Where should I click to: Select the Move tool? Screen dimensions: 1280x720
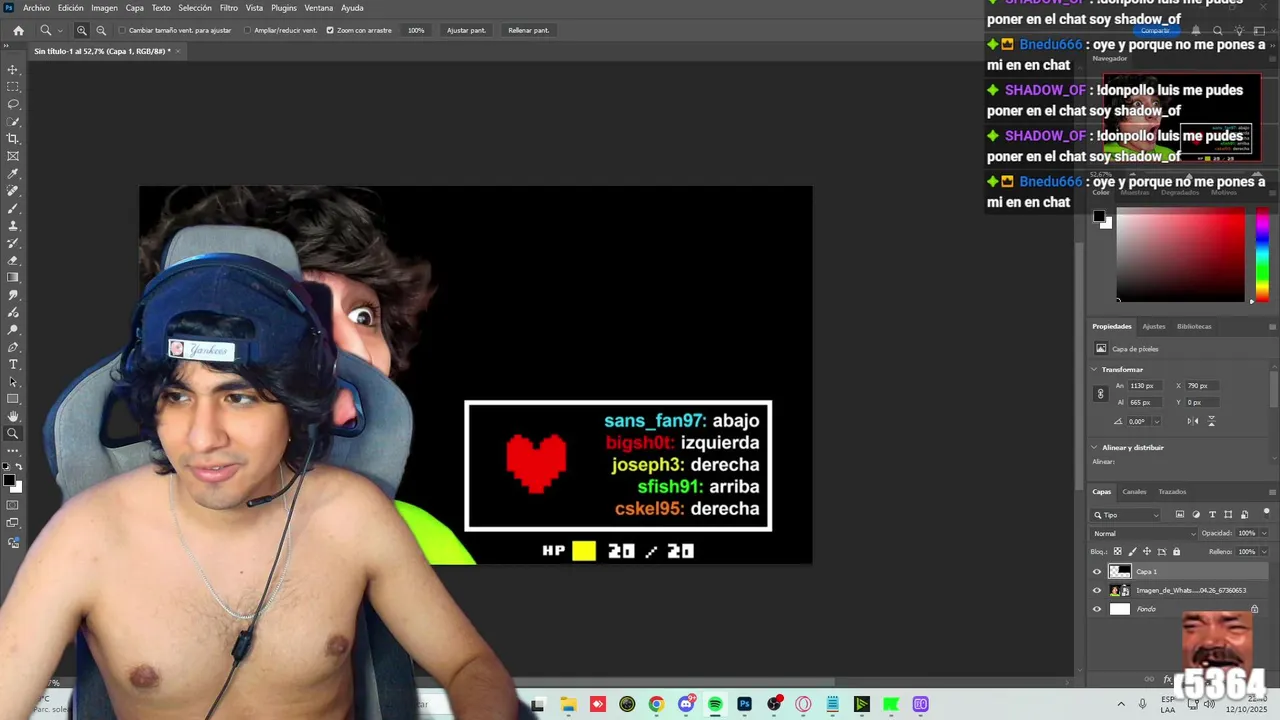point(13,70)
